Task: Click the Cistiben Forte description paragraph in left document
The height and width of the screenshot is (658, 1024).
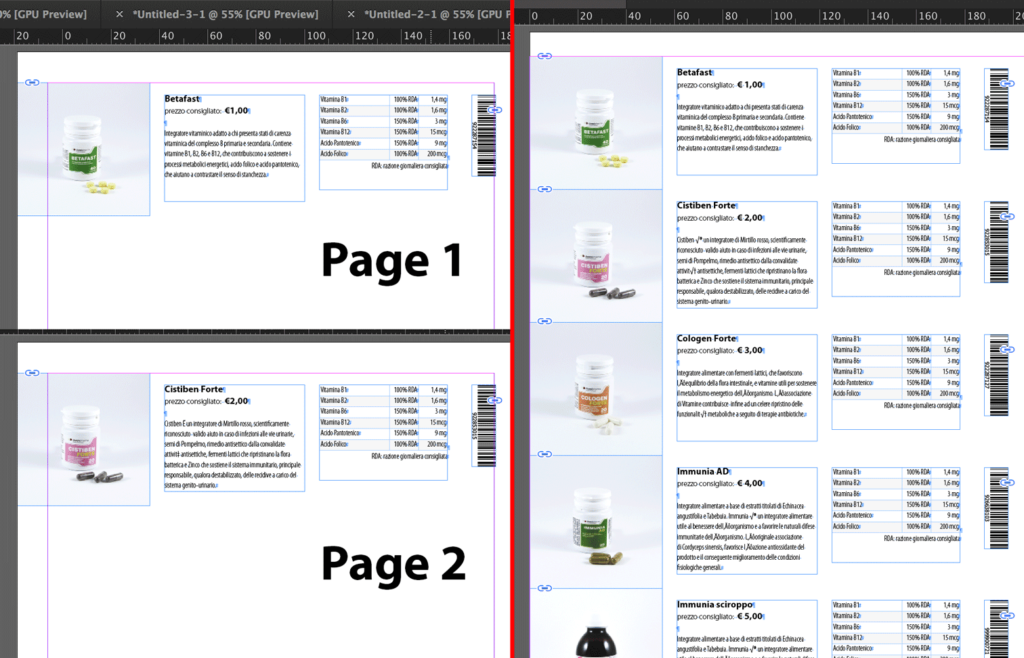Action: tap(232, 454)
